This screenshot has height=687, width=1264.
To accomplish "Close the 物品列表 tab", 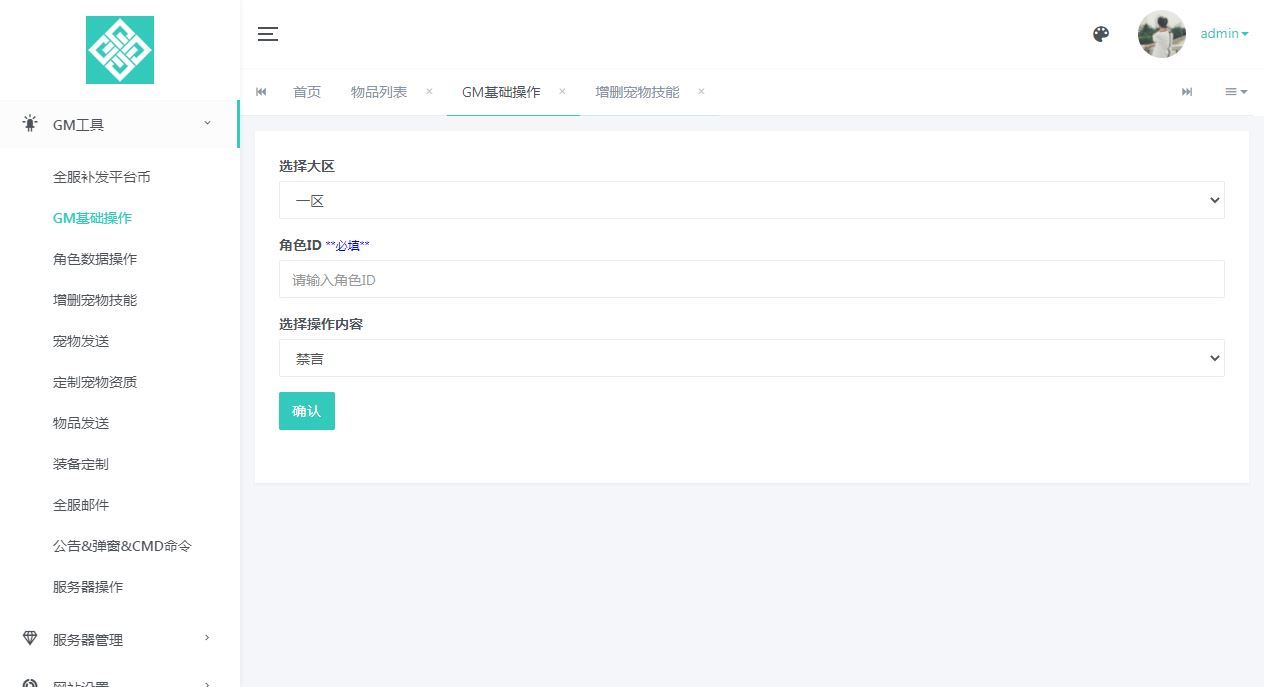I will pos(429,92).
